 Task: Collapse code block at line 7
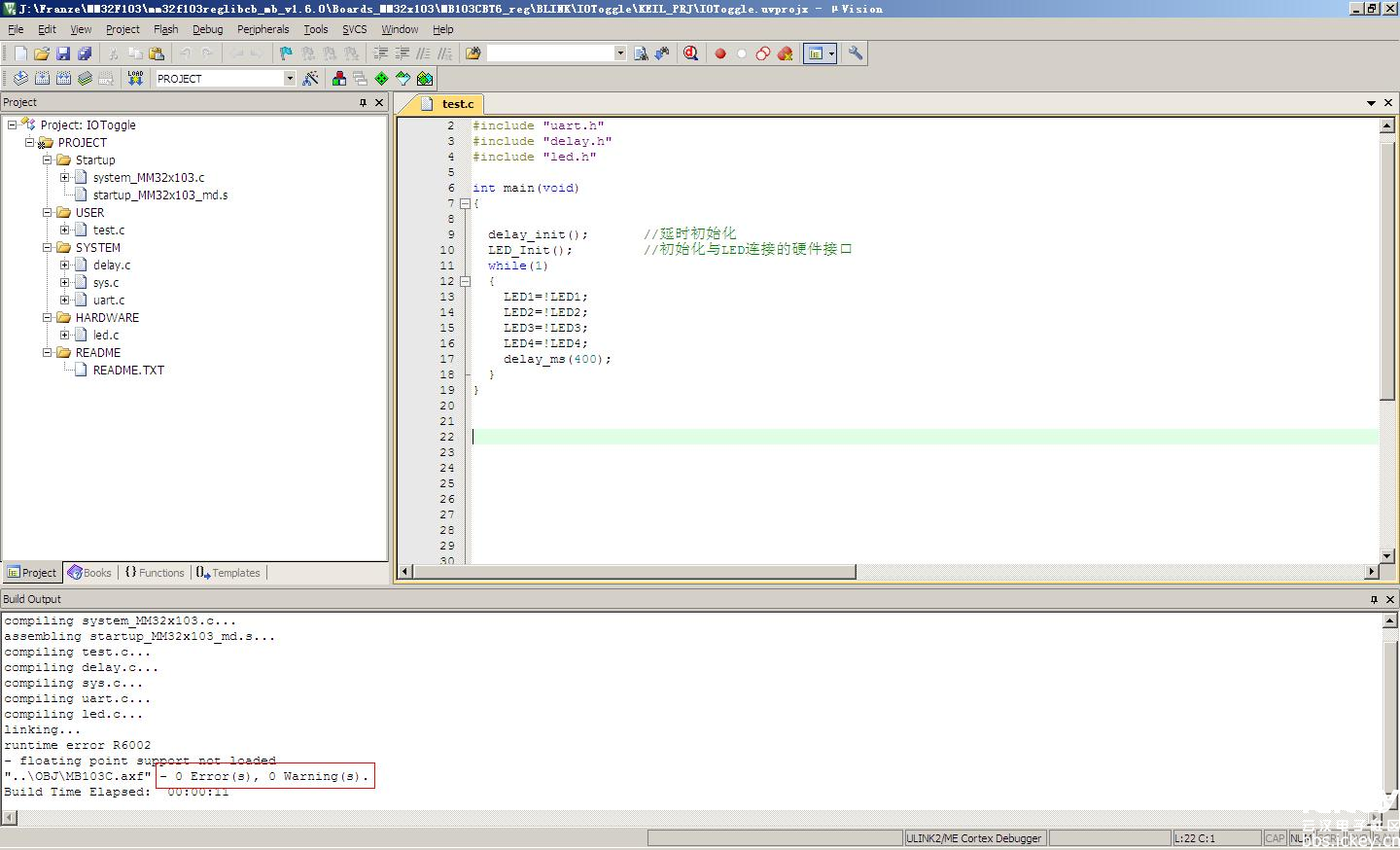click(465, 203)
